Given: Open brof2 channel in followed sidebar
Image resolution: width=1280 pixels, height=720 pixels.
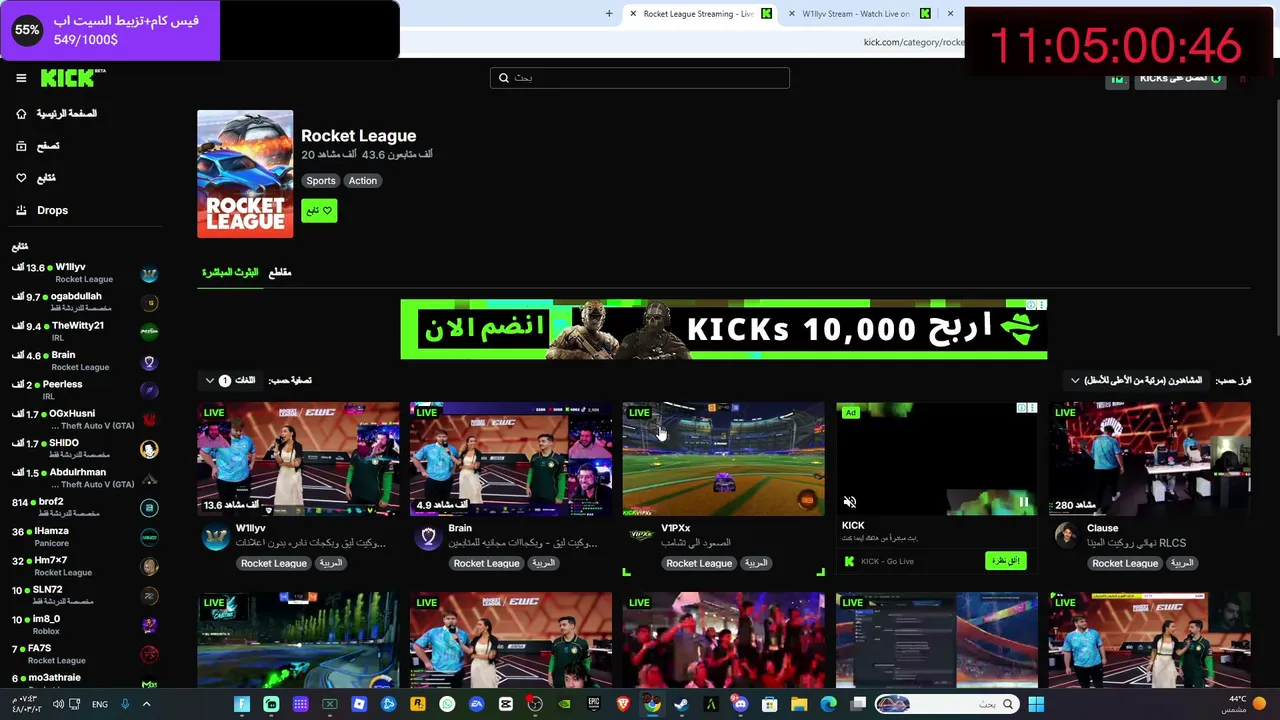Looking at the screenshot, I should click(85, 507).
